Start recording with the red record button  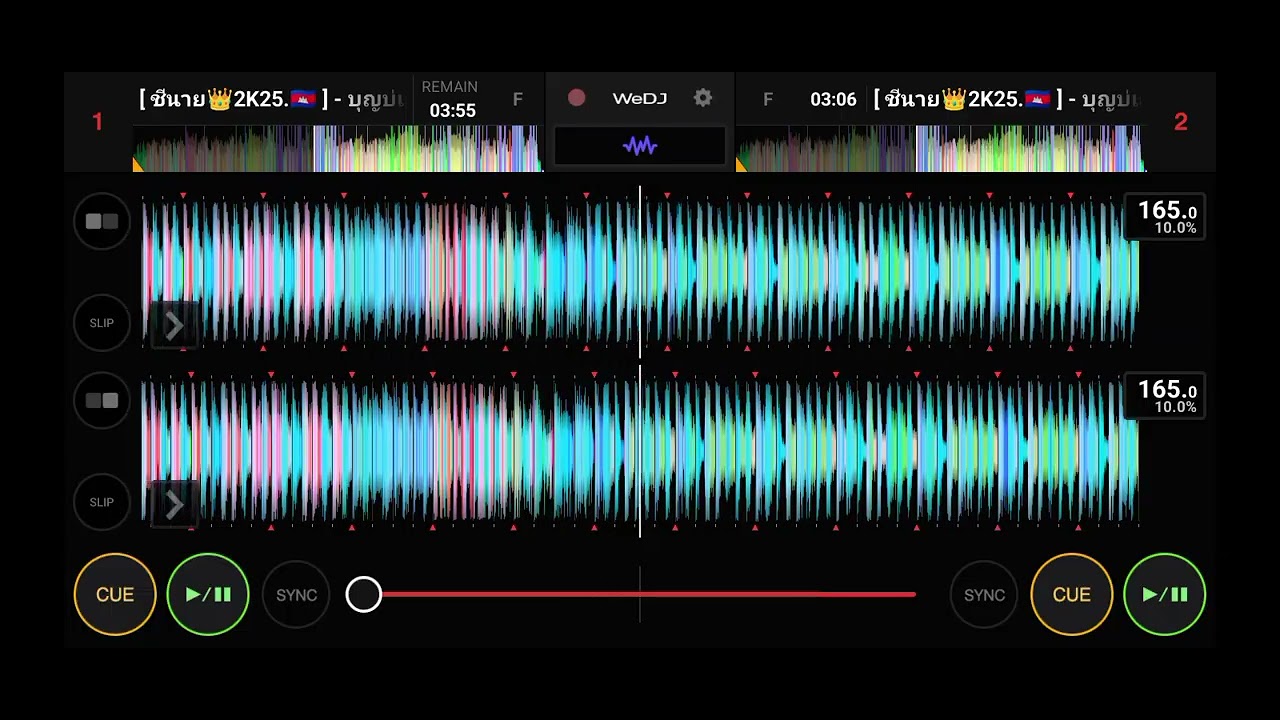coord(576,98)
